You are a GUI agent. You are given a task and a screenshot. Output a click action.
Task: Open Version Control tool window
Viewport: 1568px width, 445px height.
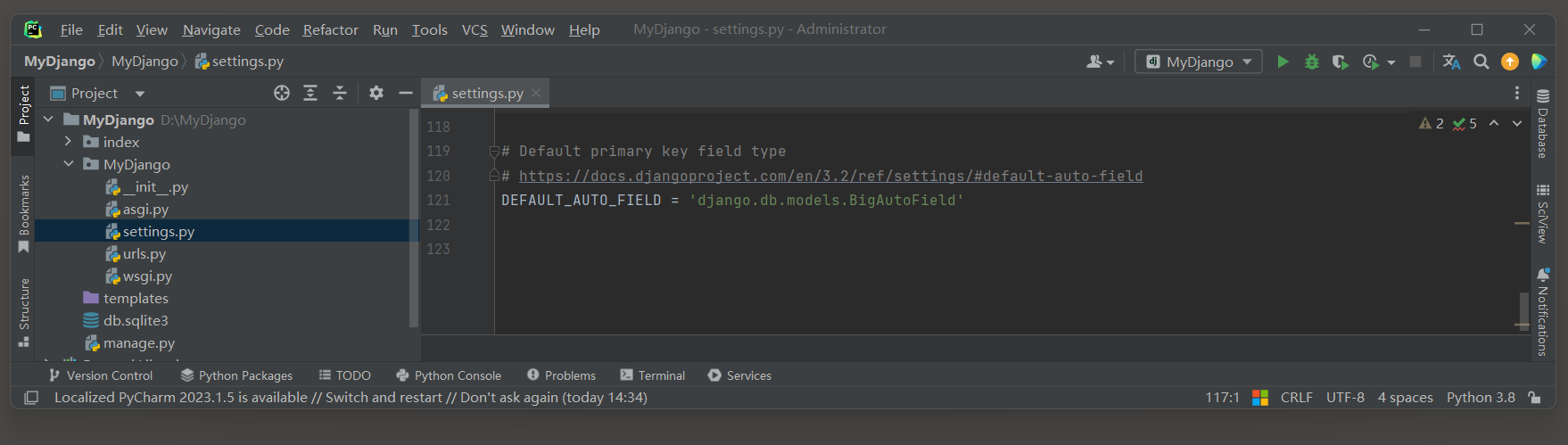(100, 375)
